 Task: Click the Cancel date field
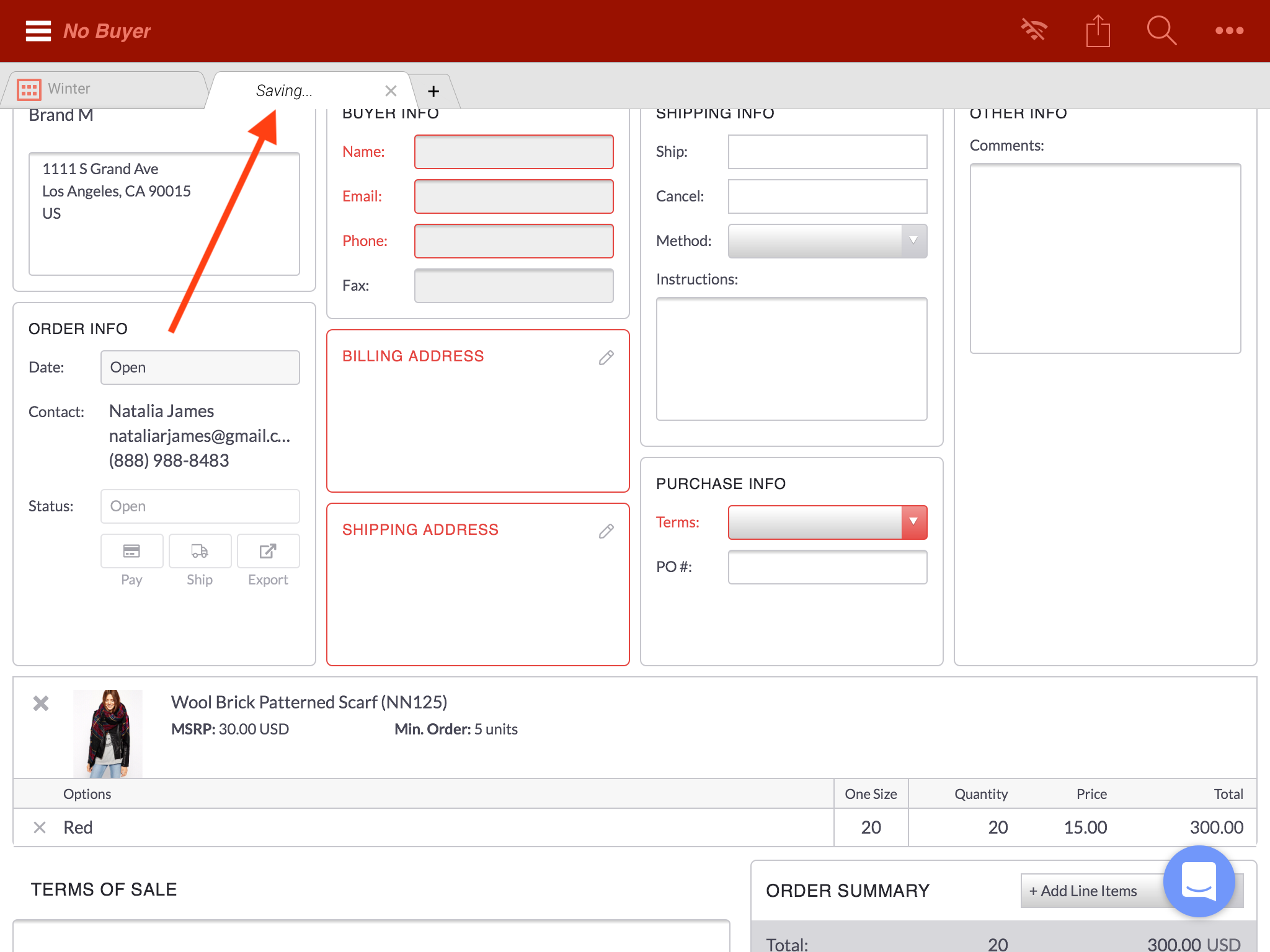pyautogui.click(x=827, y=196)
